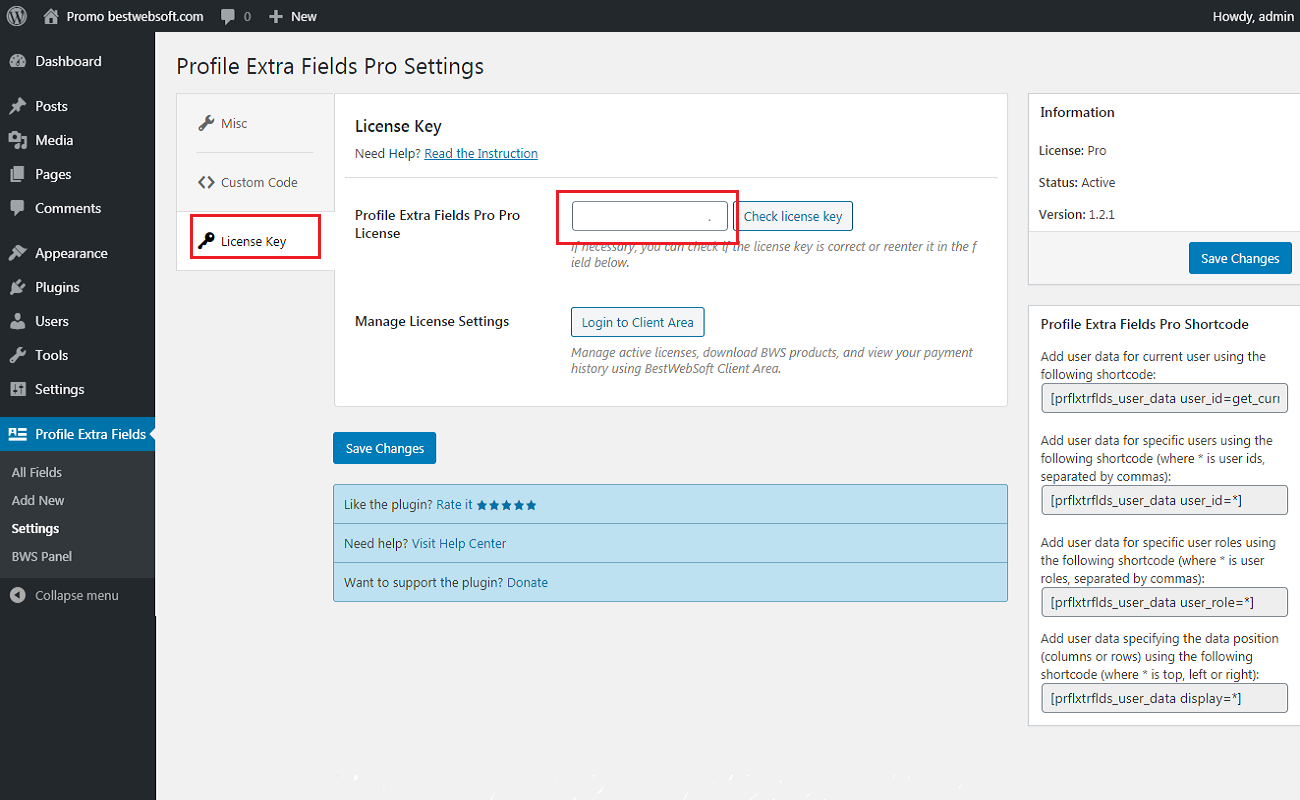1300x800 pixels.
Task: Select the user_id=* shortcode field
Action: pyautogui.click(x=1164, y=499)
